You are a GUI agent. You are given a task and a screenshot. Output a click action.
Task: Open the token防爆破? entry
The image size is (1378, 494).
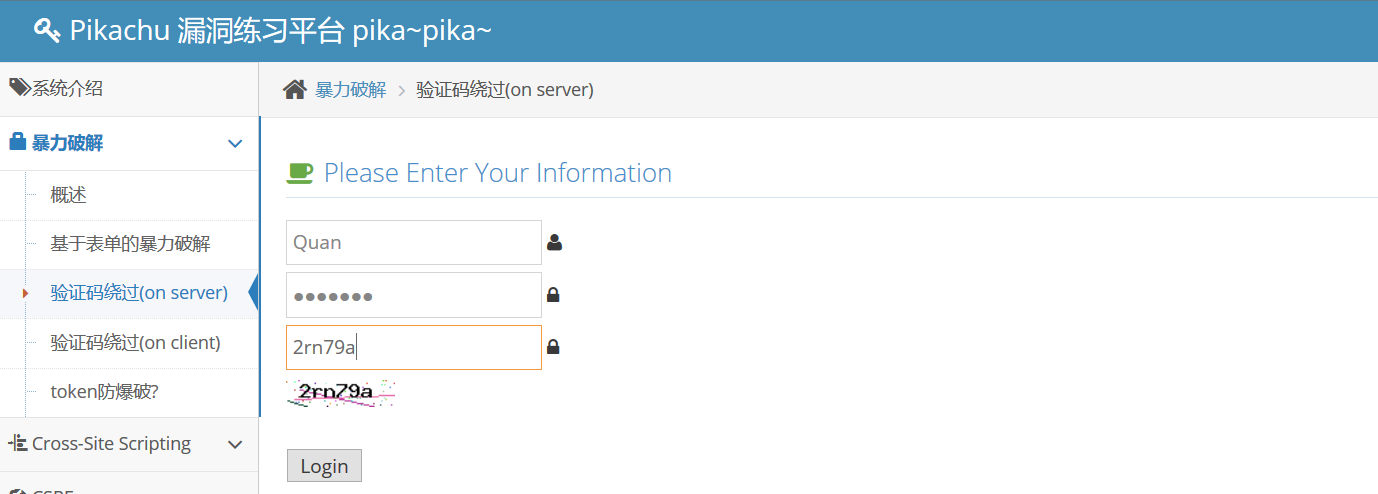[x=104, y=391]
